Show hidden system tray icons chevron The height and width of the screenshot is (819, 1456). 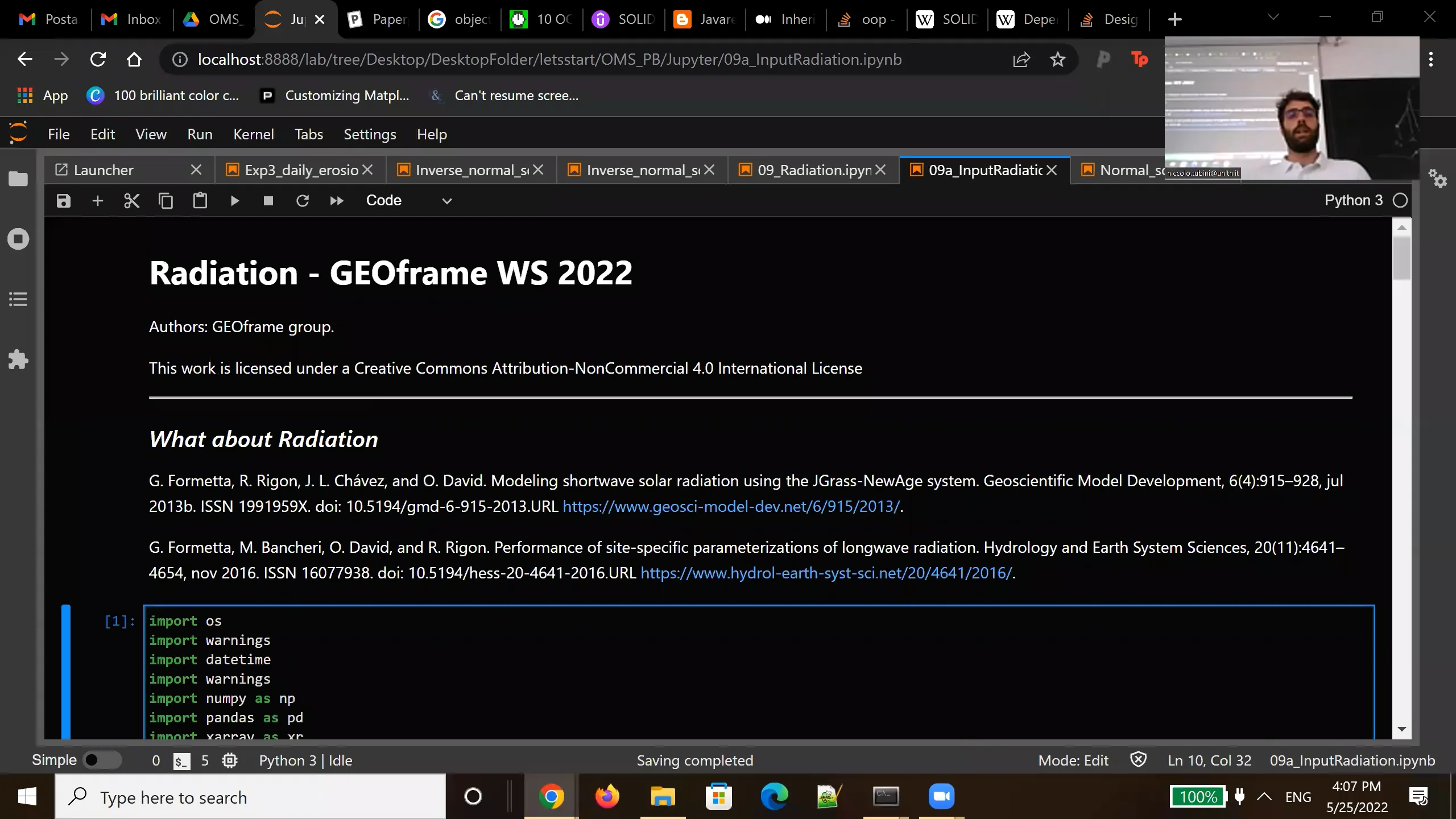coord(1264,796)
